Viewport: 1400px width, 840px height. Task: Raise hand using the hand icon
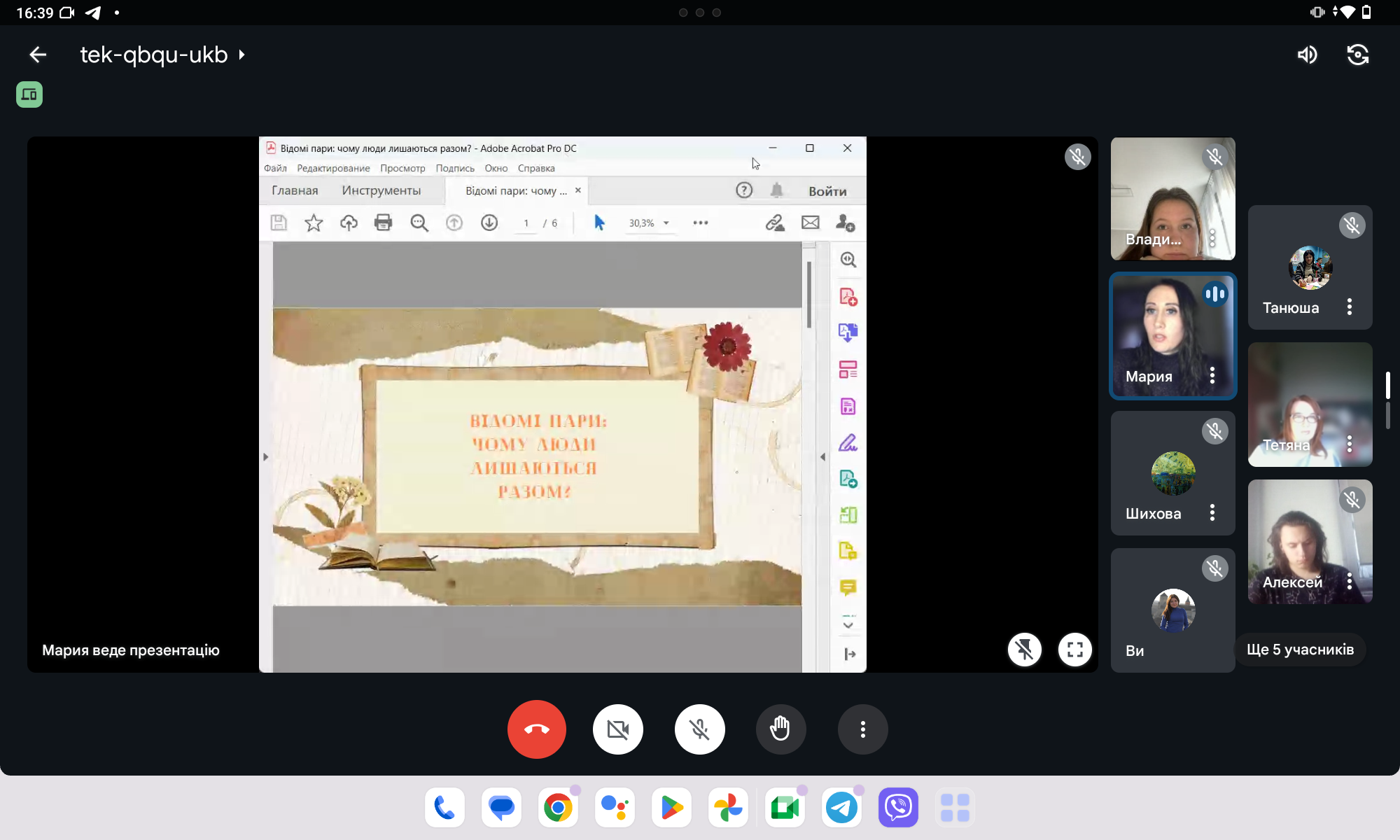point(780,729)
